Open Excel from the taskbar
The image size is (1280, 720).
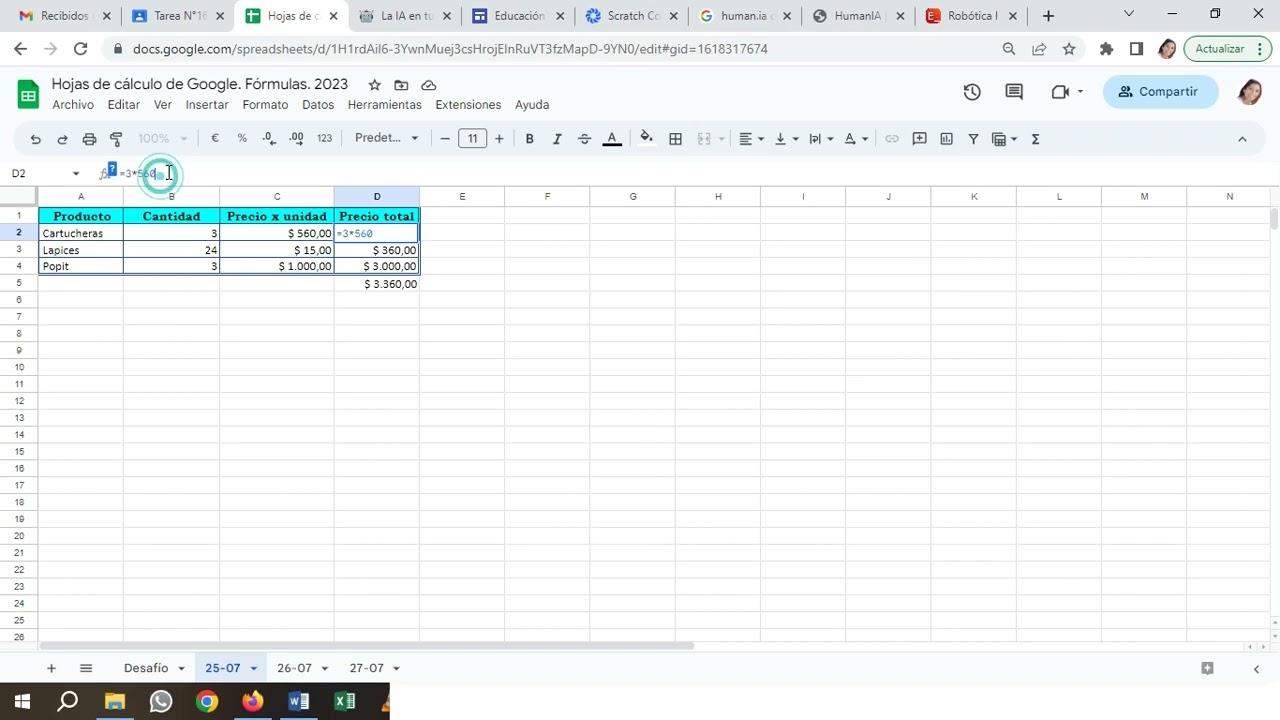(x=345, y=702)
